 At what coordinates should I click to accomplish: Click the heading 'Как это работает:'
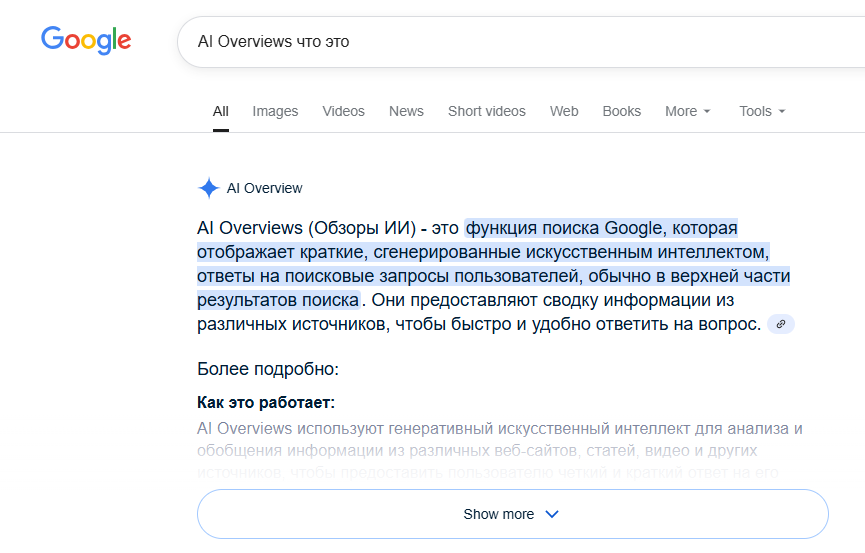coord(266,402)
